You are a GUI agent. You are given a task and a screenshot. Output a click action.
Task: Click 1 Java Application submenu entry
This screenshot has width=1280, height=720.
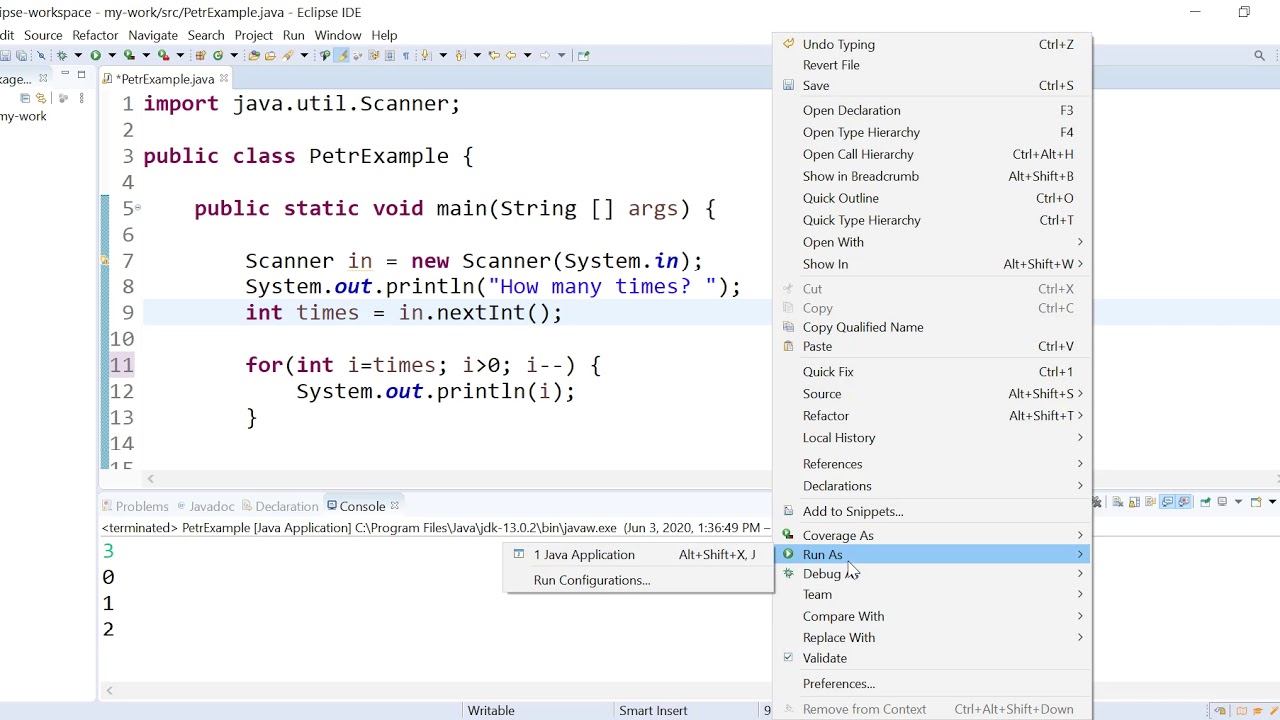coord(639,555)
